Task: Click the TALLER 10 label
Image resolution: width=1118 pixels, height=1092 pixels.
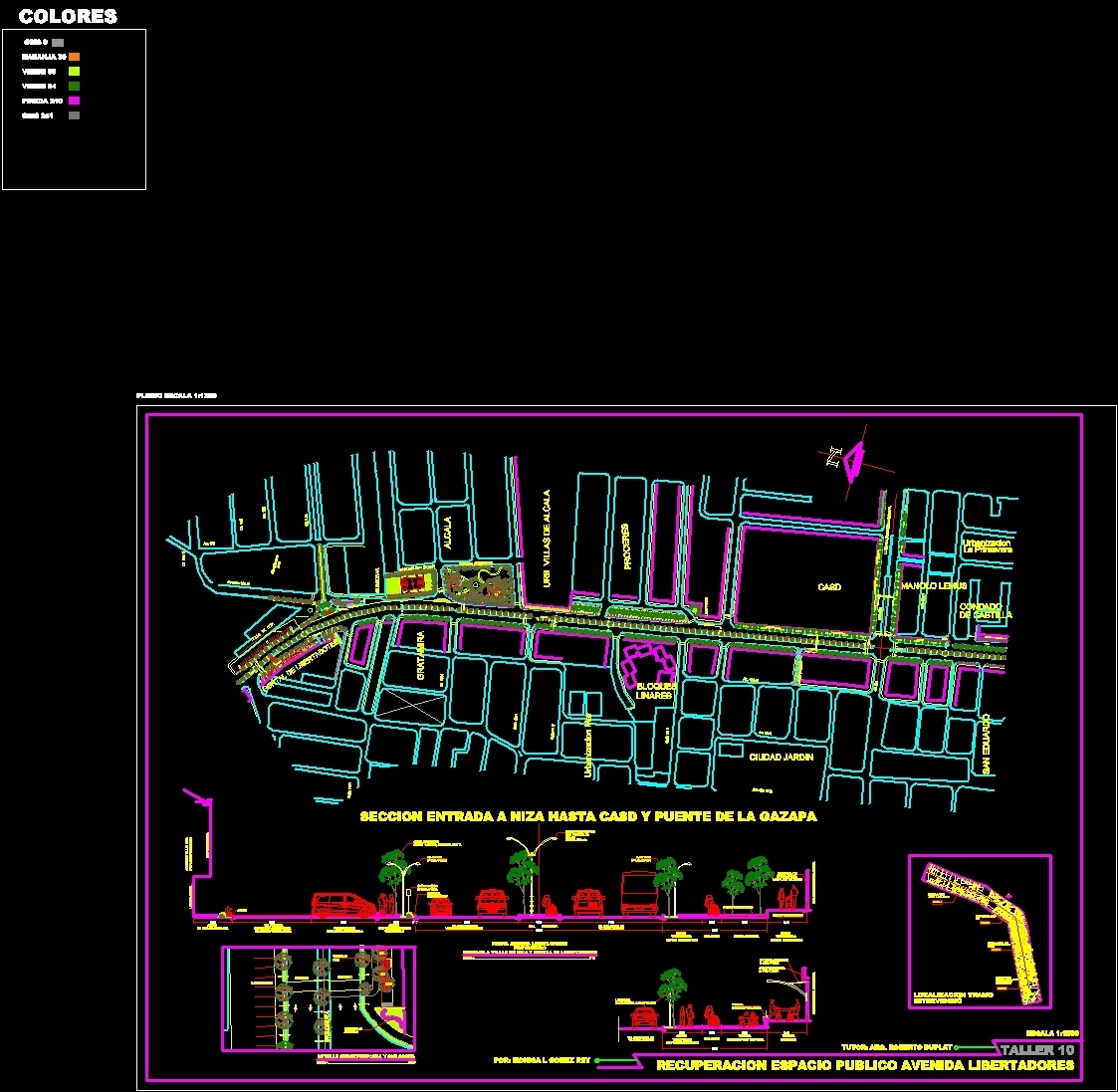Action: coord(1037,1047)
